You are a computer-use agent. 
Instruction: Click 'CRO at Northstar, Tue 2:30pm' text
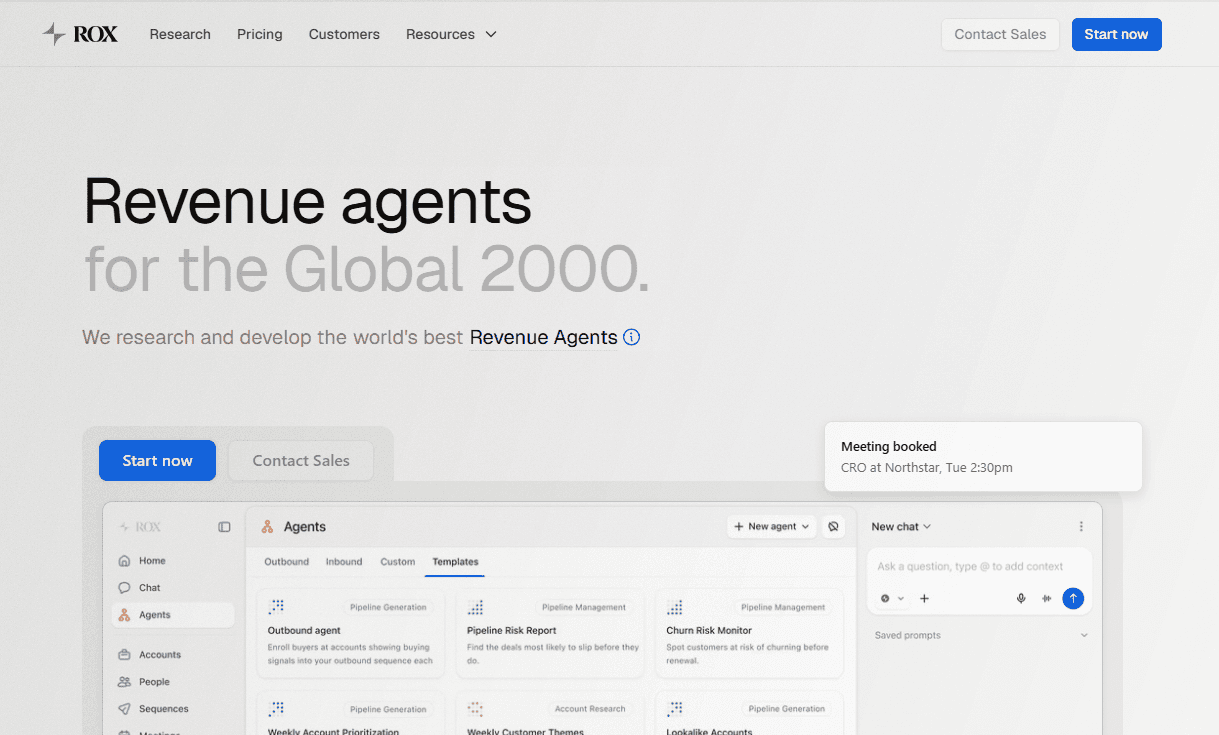pyautogui.click(x=927, y=468)
